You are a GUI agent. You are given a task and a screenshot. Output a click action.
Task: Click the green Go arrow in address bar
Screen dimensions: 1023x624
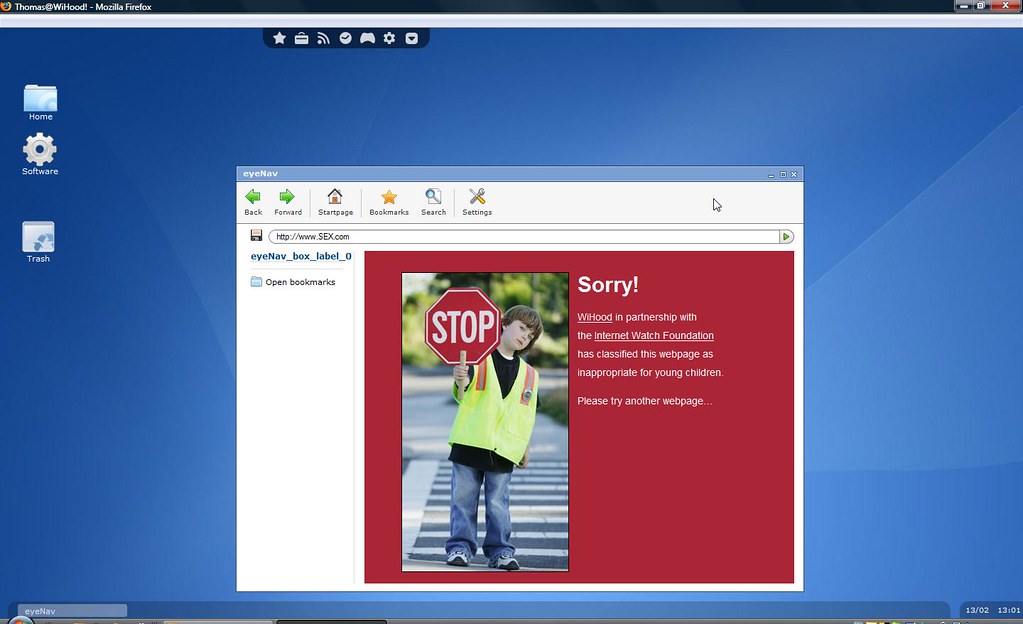(786, 236)
